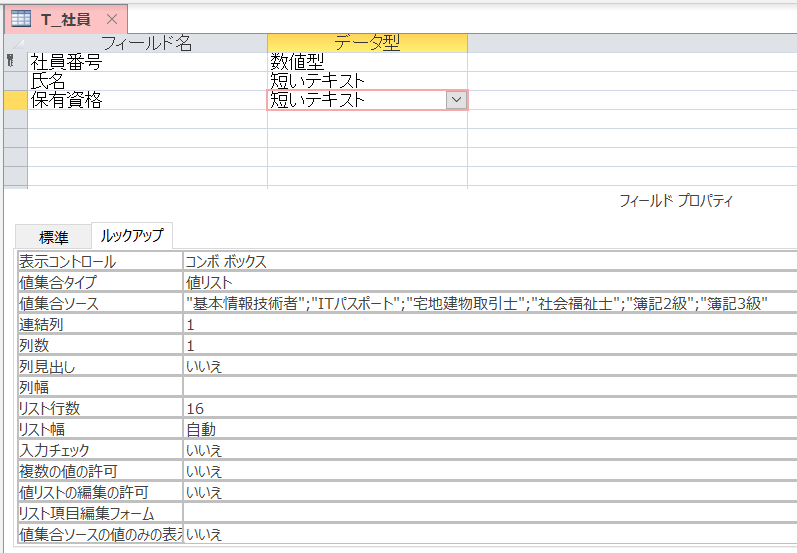Click the フィールド名 column header
The image size is (797, 553).
[147, 43]
